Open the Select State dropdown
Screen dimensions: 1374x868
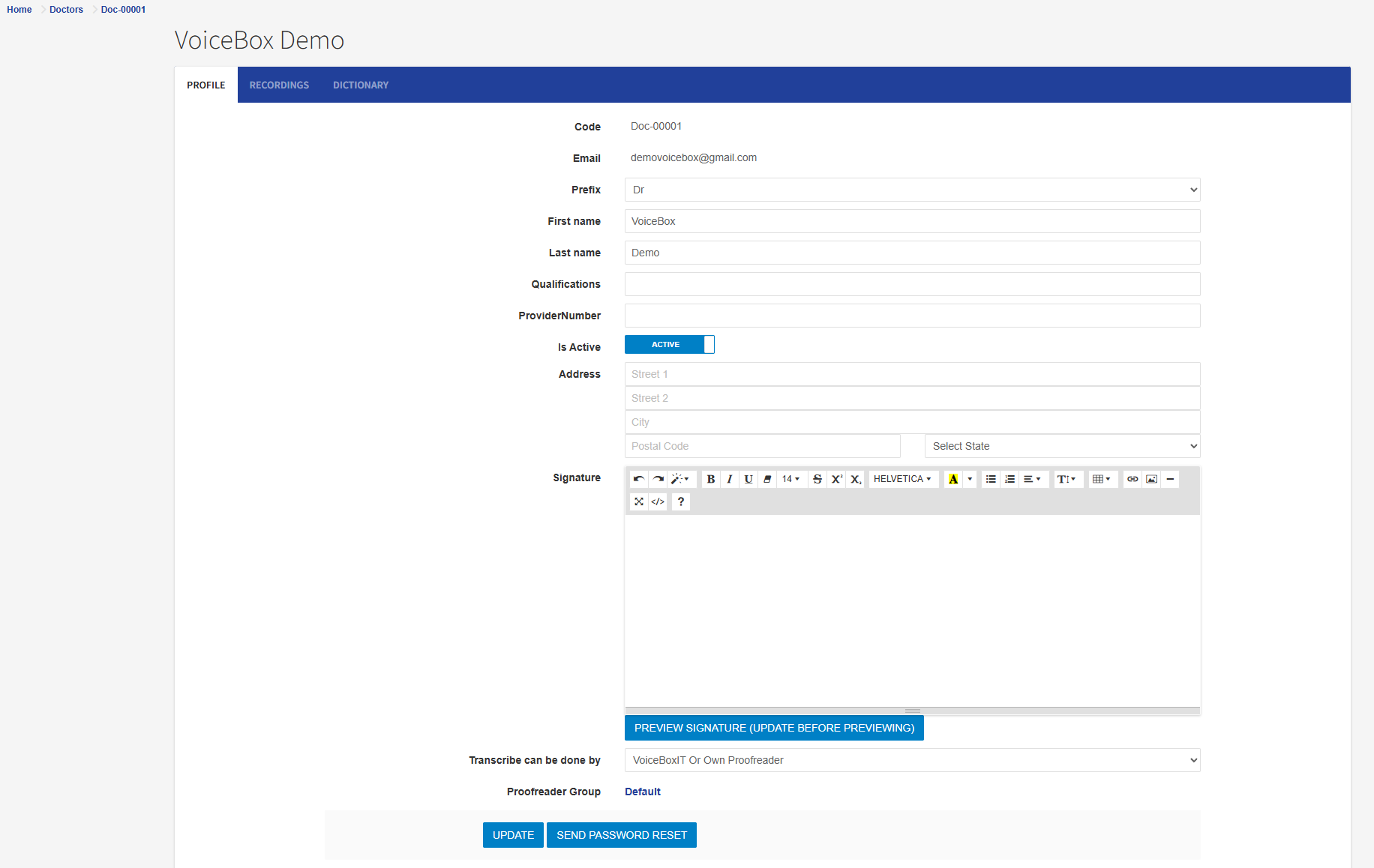(1062, 446)
